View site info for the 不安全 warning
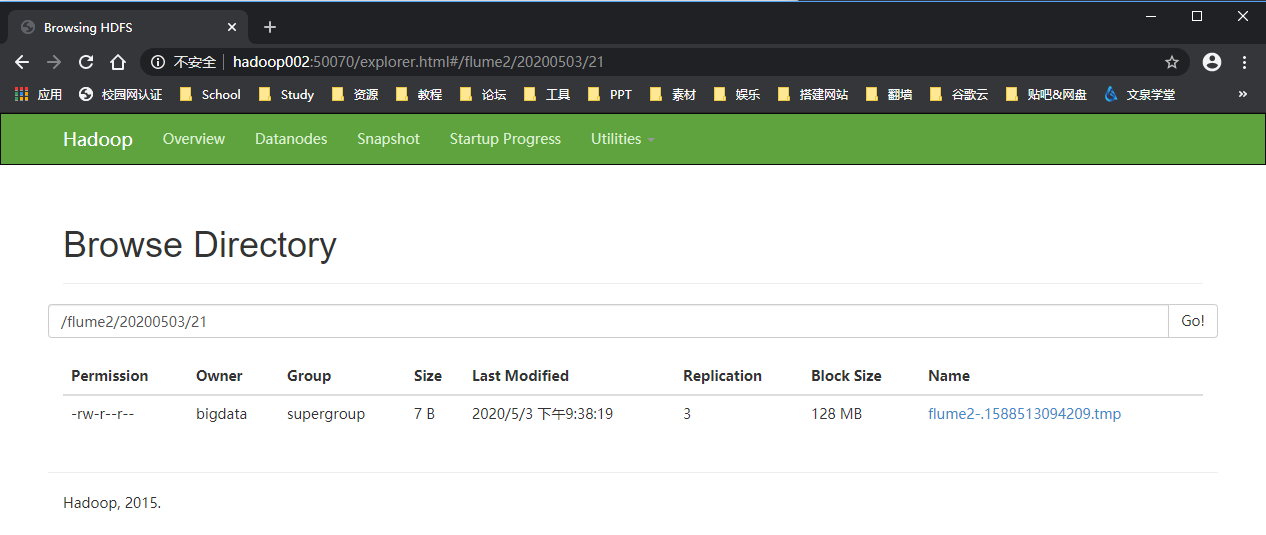The height and width of the screenshot is (535, 1266). click(x=183, y=62)
